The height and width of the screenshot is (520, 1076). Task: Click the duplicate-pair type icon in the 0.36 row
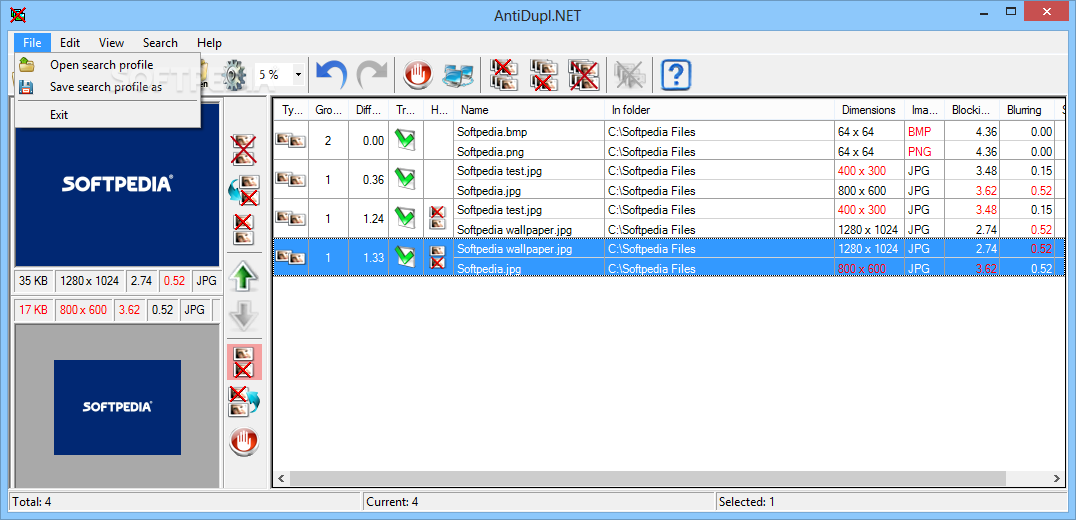click(x=291, y=179)
